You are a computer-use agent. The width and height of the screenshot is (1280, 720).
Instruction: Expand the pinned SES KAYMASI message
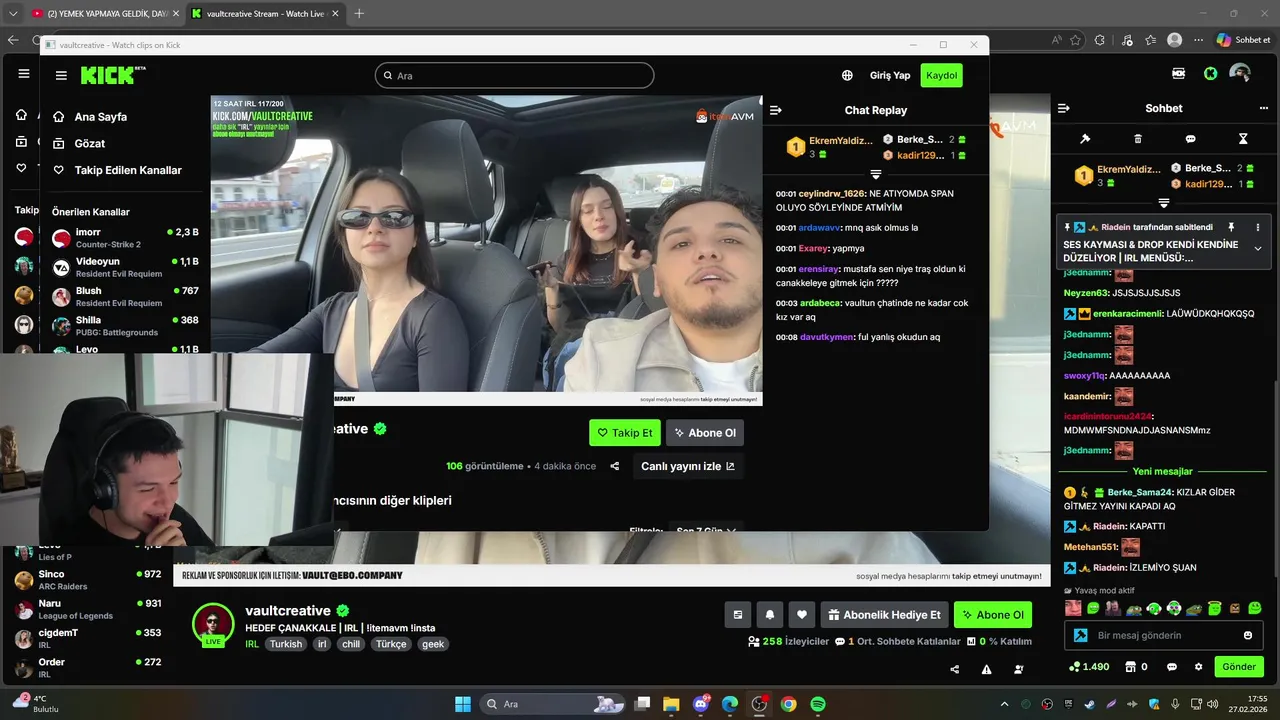pyautogui.click(x=1258, y=249)
